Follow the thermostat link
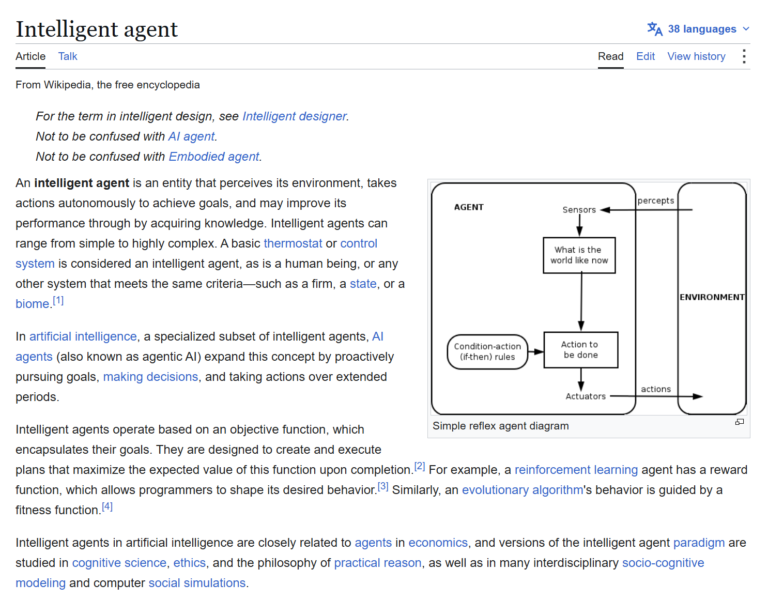Viewport: 768px width, 600px height. (x=293, y=243)
